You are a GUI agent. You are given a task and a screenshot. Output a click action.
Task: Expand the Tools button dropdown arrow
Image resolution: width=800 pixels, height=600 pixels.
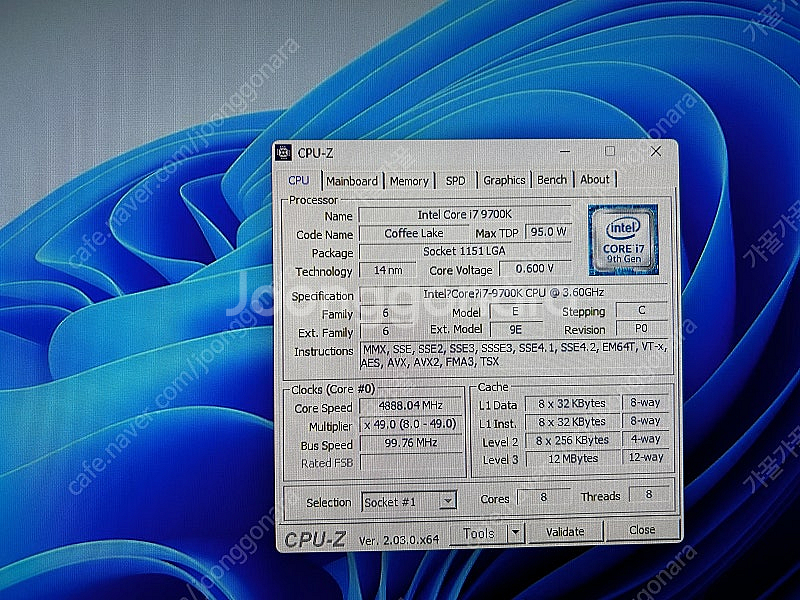point(516,533)
